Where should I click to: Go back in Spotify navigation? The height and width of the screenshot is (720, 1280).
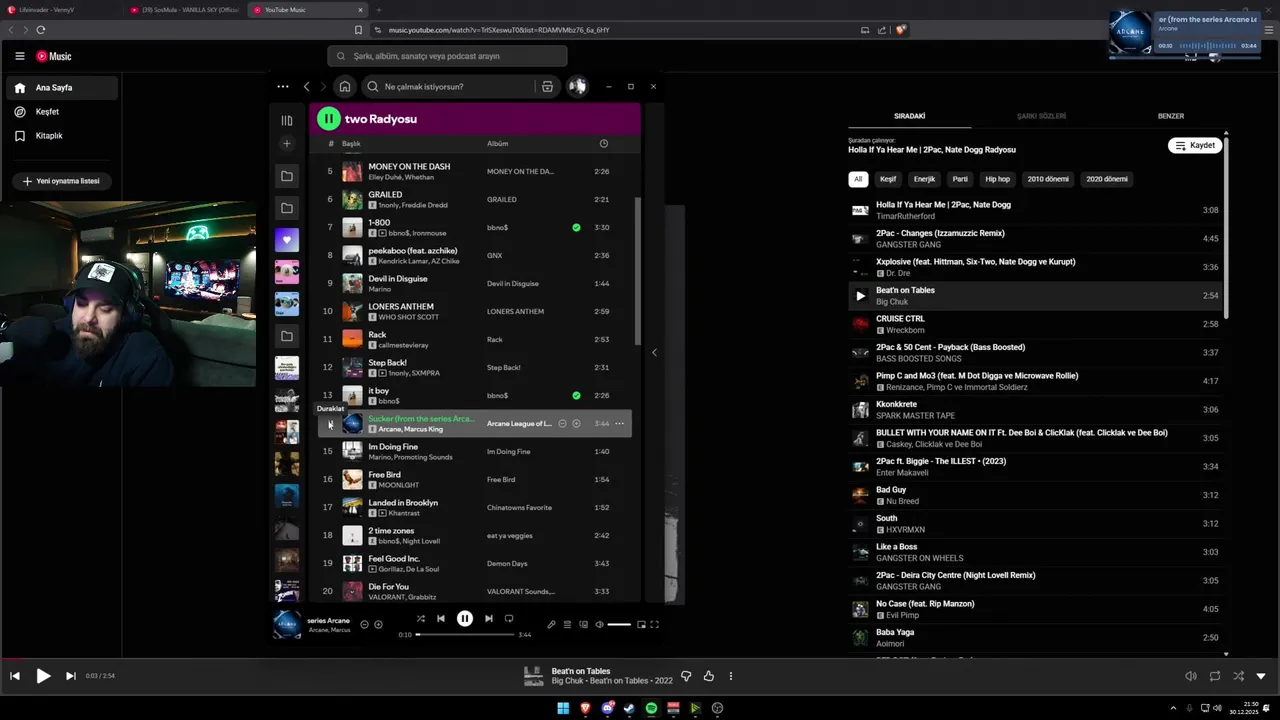point(307,87)
